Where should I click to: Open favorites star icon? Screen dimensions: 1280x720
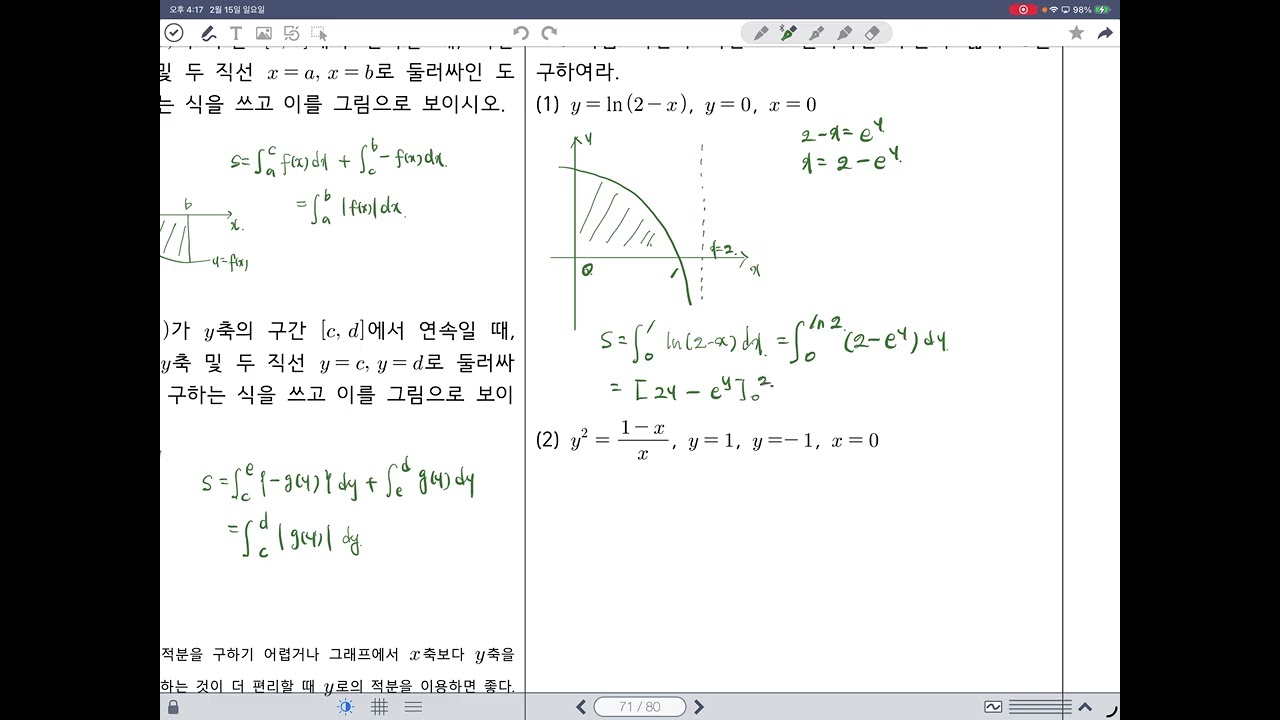point(1076,33)
